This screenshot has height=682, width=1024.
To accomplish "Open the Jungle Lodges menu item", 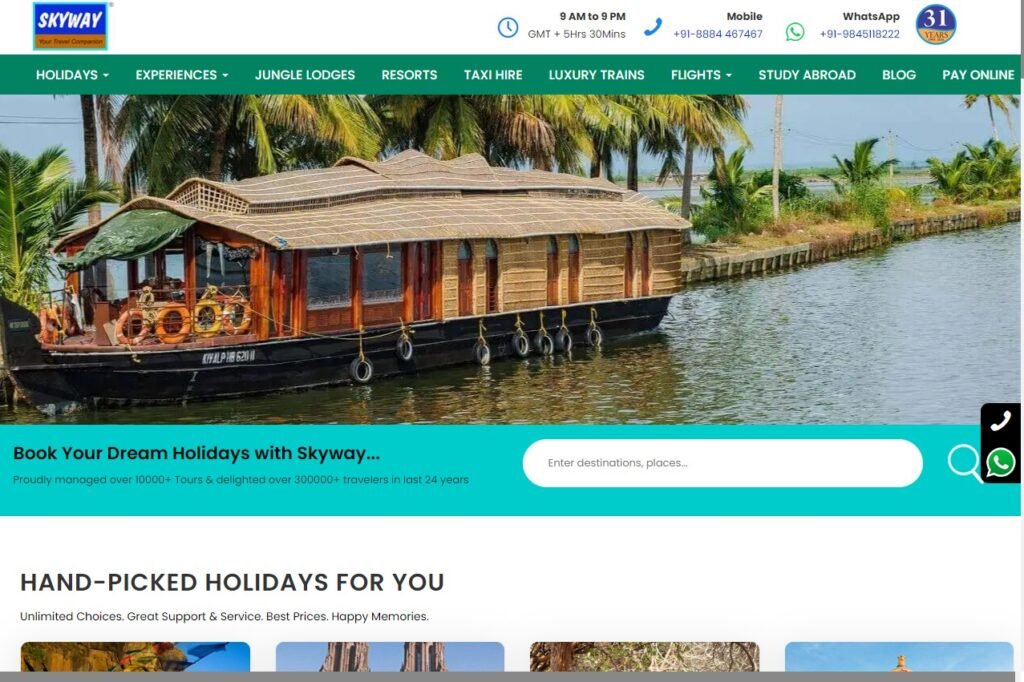I will pyautogui.click(x=305, y=75).
